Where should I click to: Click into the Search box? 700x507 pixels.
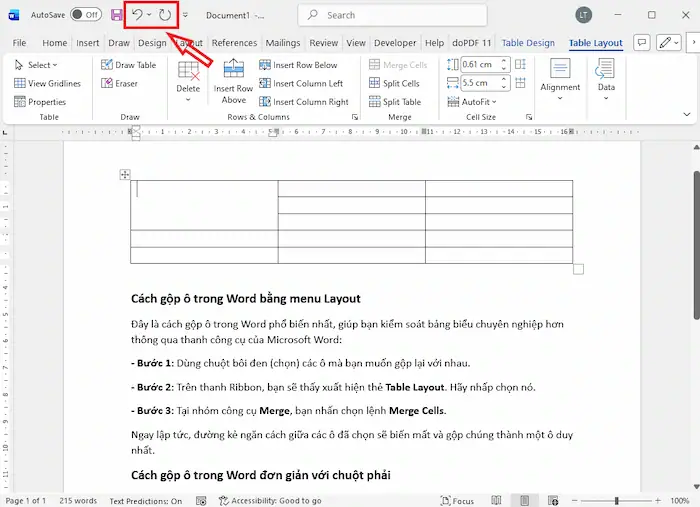(x=392, y=15)
